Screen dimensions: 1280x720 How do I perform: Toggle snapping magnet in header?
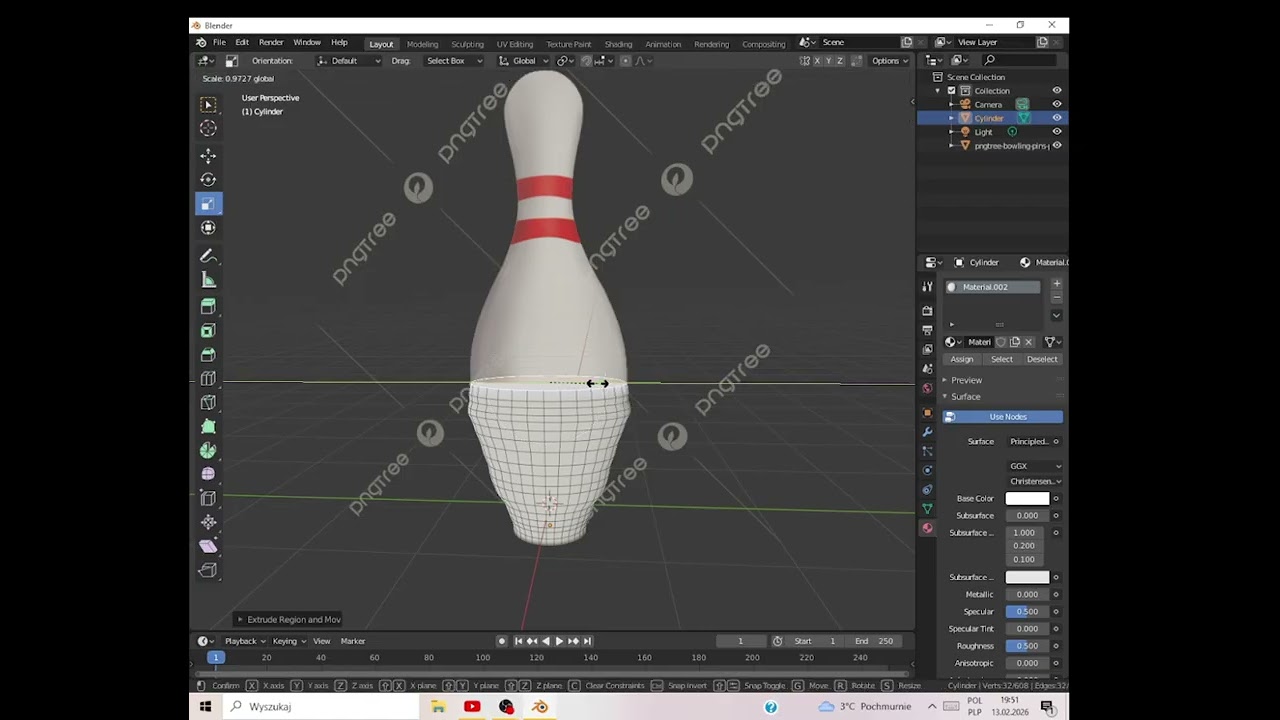[x=586, y=61]
